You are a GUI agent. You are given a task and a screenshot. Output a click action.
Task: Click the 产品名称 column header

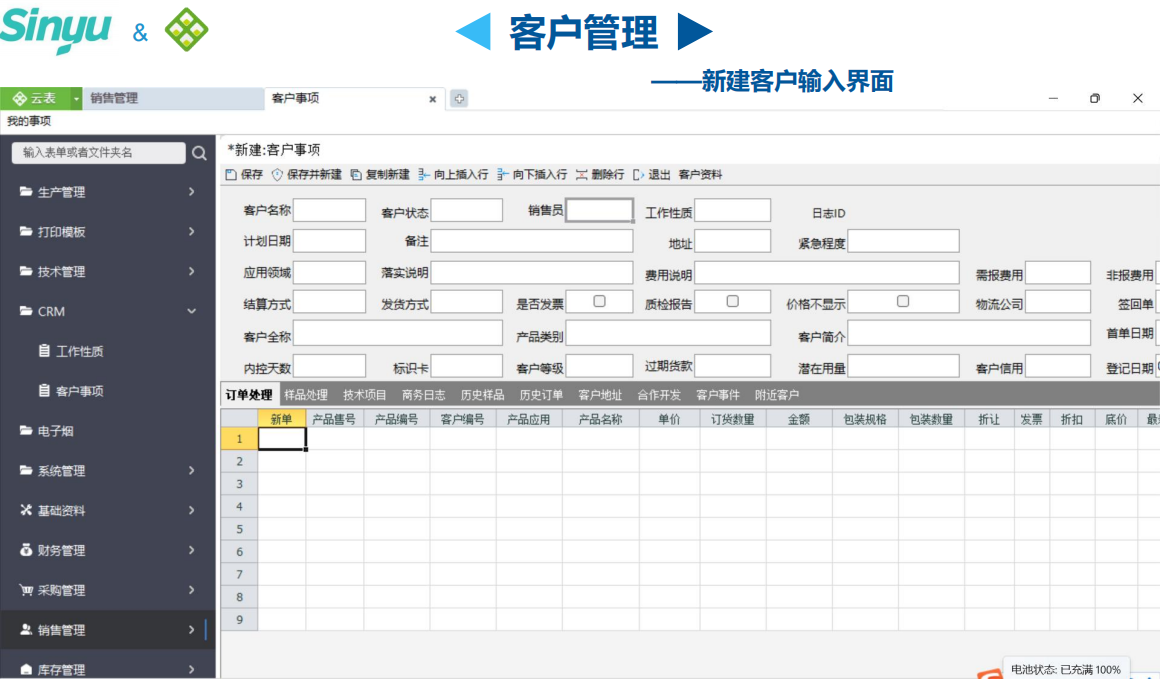(601, 419)
